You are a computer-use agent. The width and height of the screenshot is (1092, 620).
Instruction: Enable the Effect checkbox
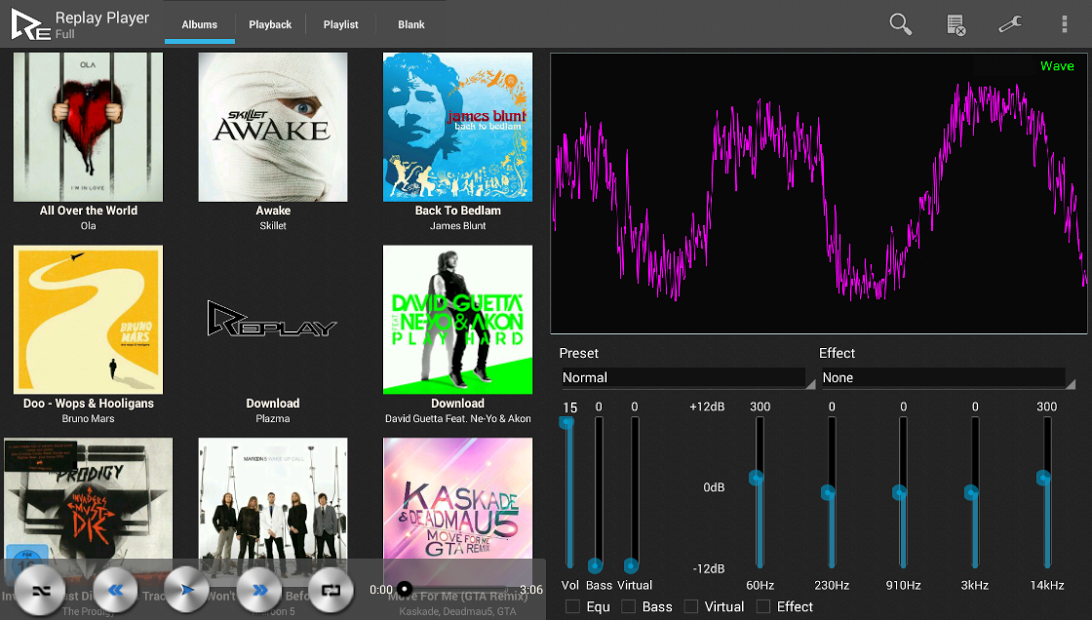point(763,607)
